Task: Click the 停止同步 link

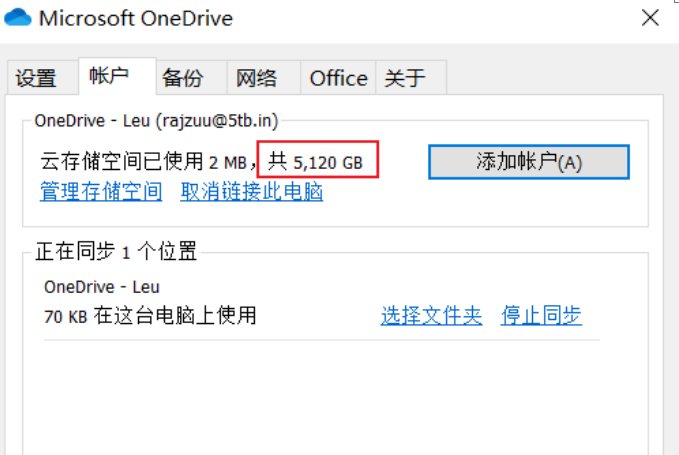Action: click(541, 315)
